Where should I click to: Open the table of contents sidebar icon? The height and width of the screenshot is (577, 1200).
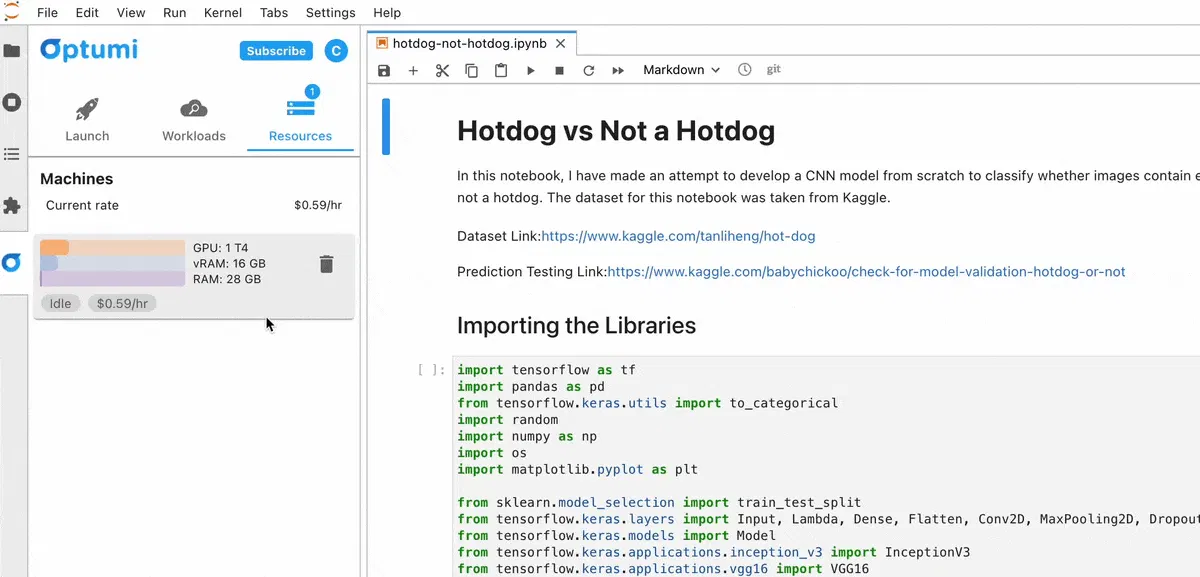pyautogui.click(x=12, y=154)
